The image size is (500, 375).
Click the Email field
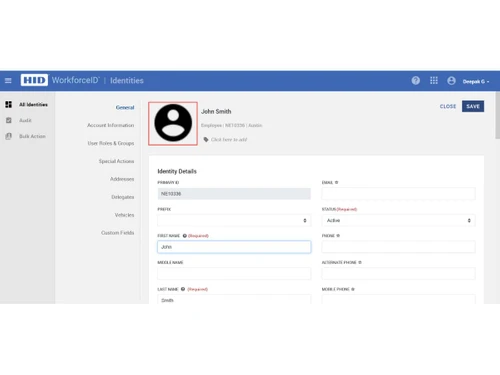398,194
